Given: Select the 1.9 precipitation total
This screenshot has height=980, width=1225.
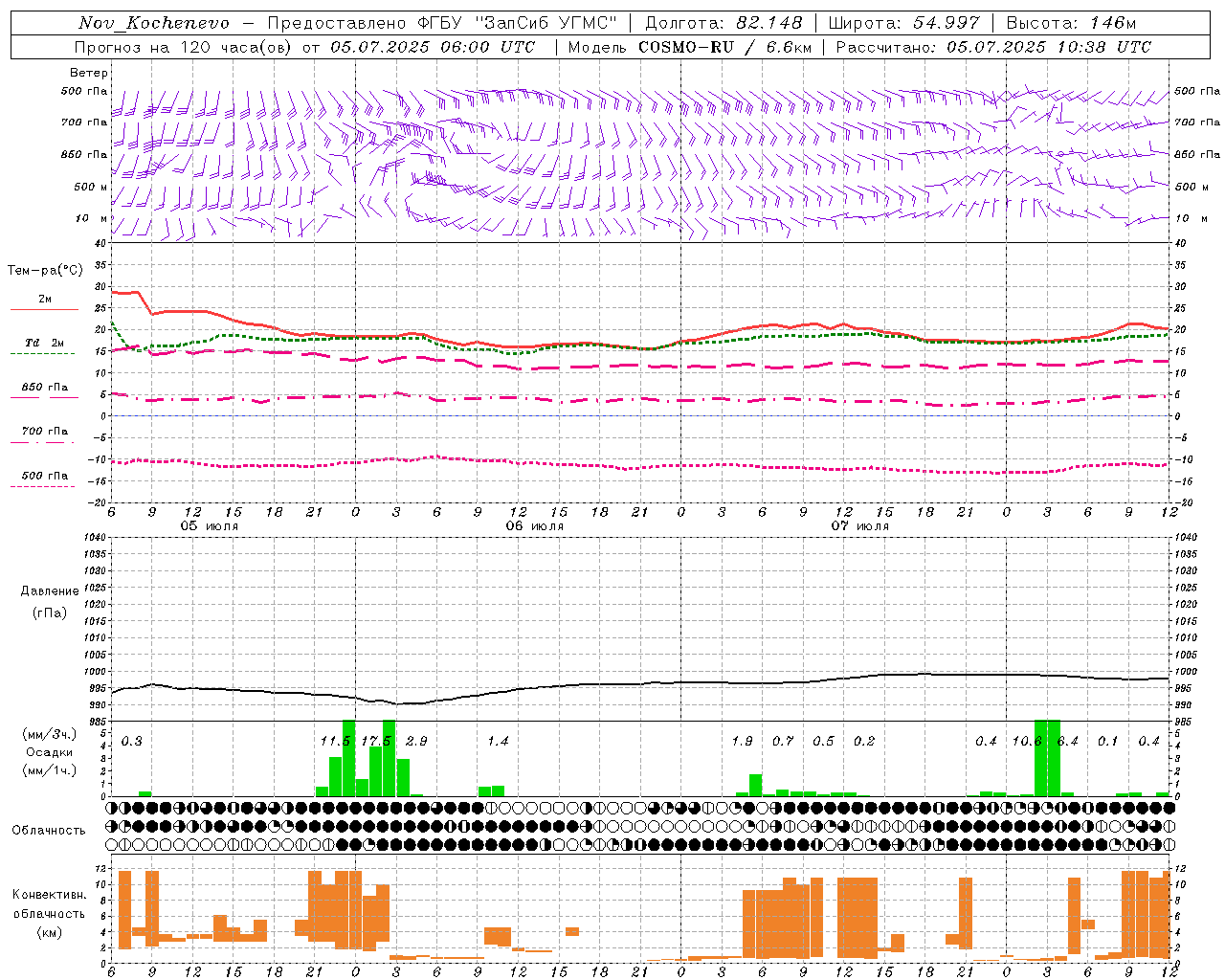Looking at the screenshot, I should 742,742.
